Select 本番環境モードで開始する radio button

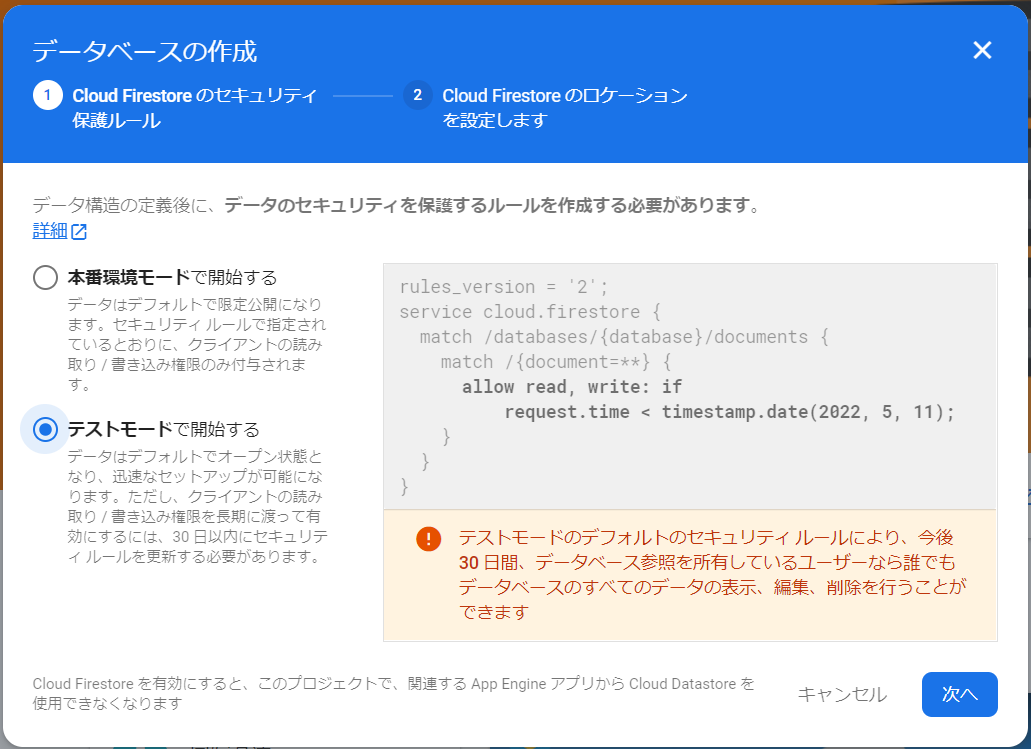[x=45, y=278]
